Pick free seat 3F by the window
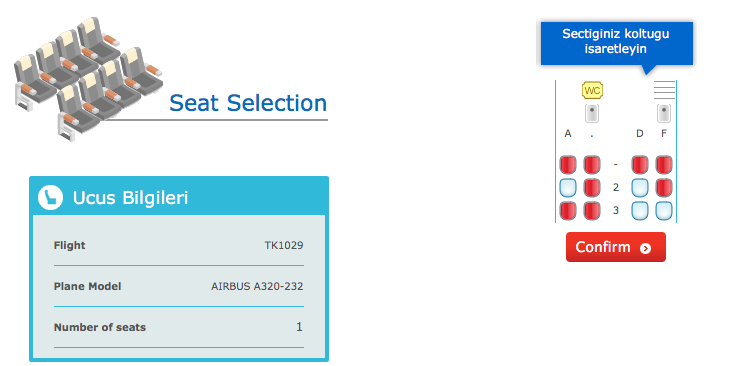The height and width of the screenshot is (366, 747). tap(664, 211)
